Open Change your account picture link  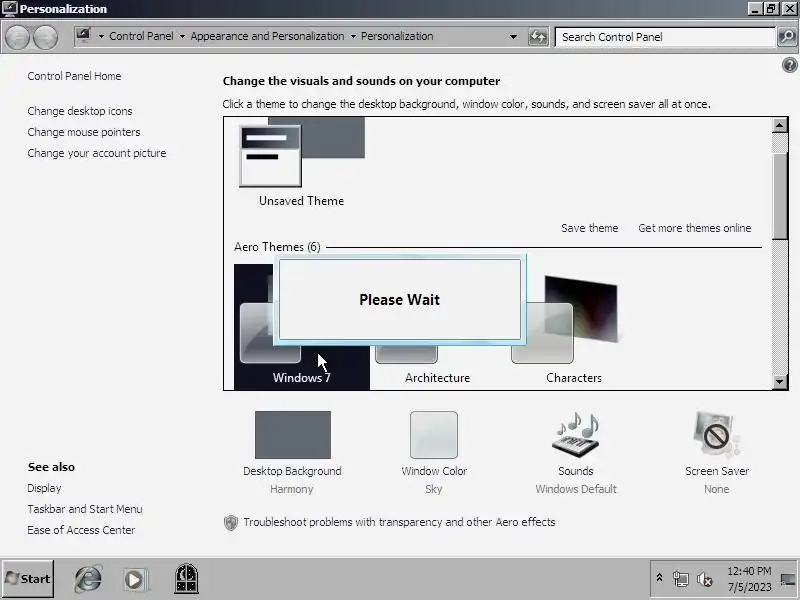point(97,153)
